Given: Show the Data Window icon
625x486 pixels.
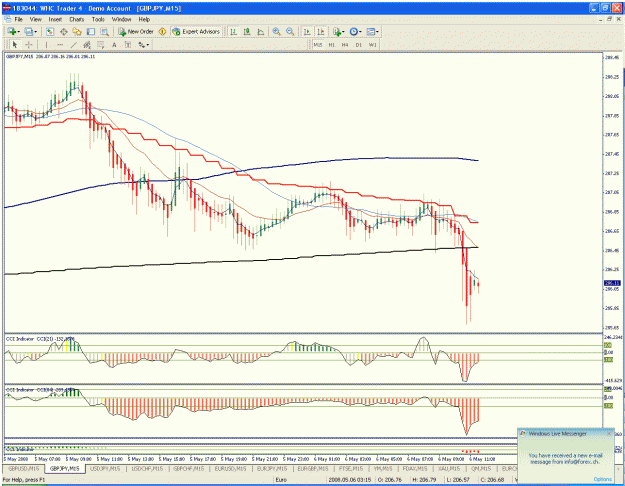Looking at the screenshot, I should pos(63,31).
